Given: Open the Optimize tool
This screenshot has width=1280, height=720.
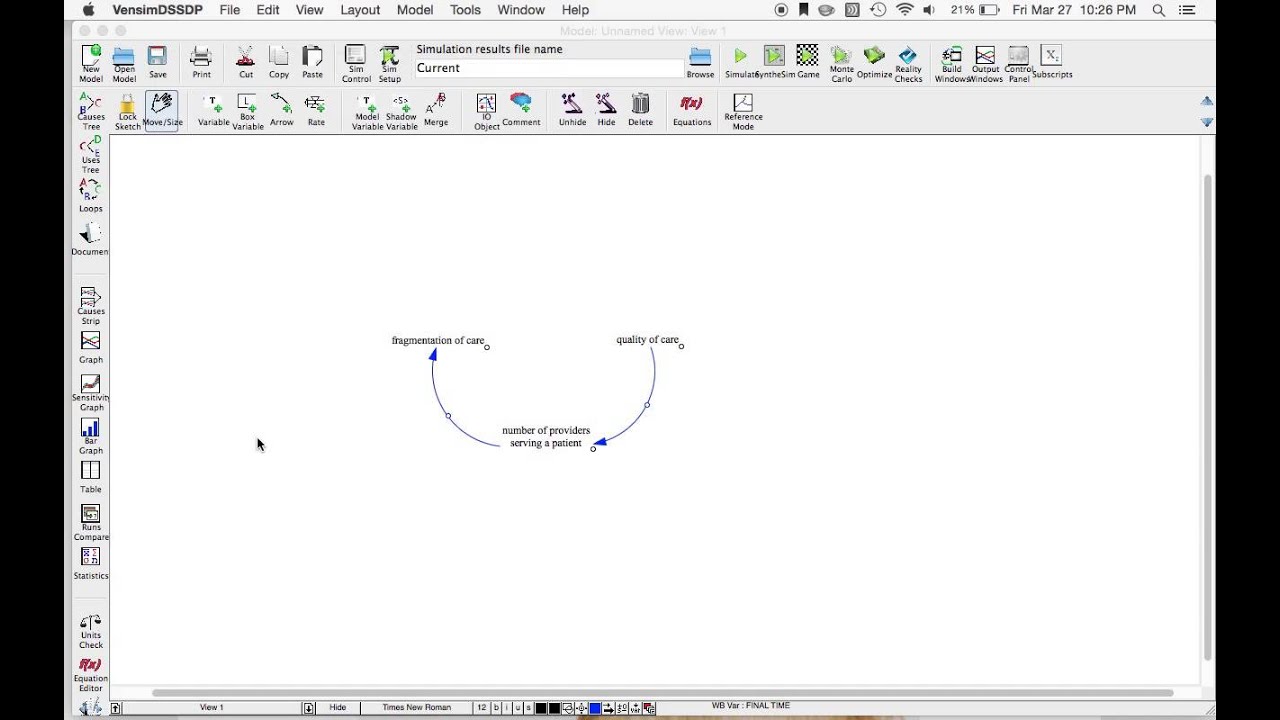Looking at the screenshot, I should [x=874, y=62].
